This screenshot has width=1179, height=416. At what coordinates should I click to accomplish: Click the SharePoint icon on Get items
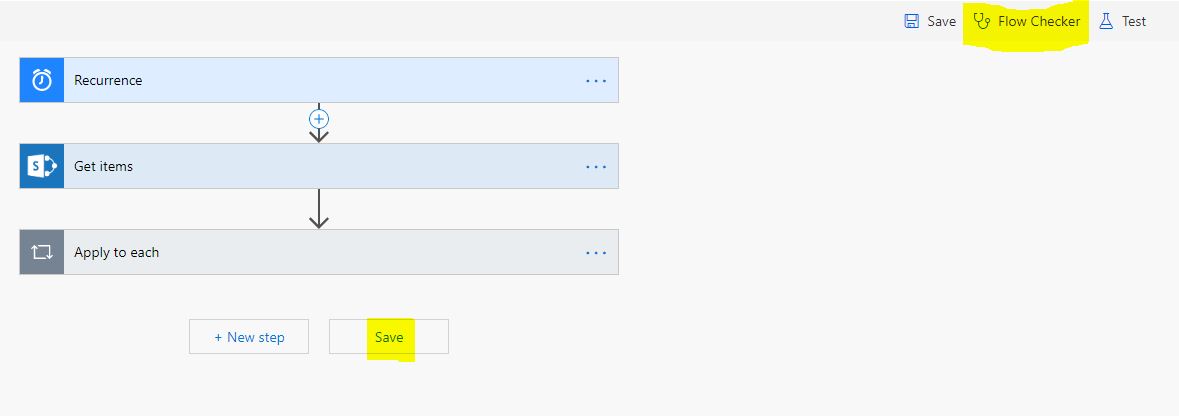[x=42, y=166]
